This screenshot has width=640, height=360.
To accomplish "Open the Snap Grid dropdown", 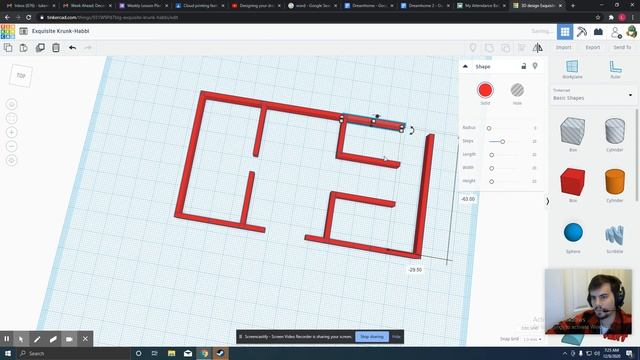I will click(x=532, y=339).
